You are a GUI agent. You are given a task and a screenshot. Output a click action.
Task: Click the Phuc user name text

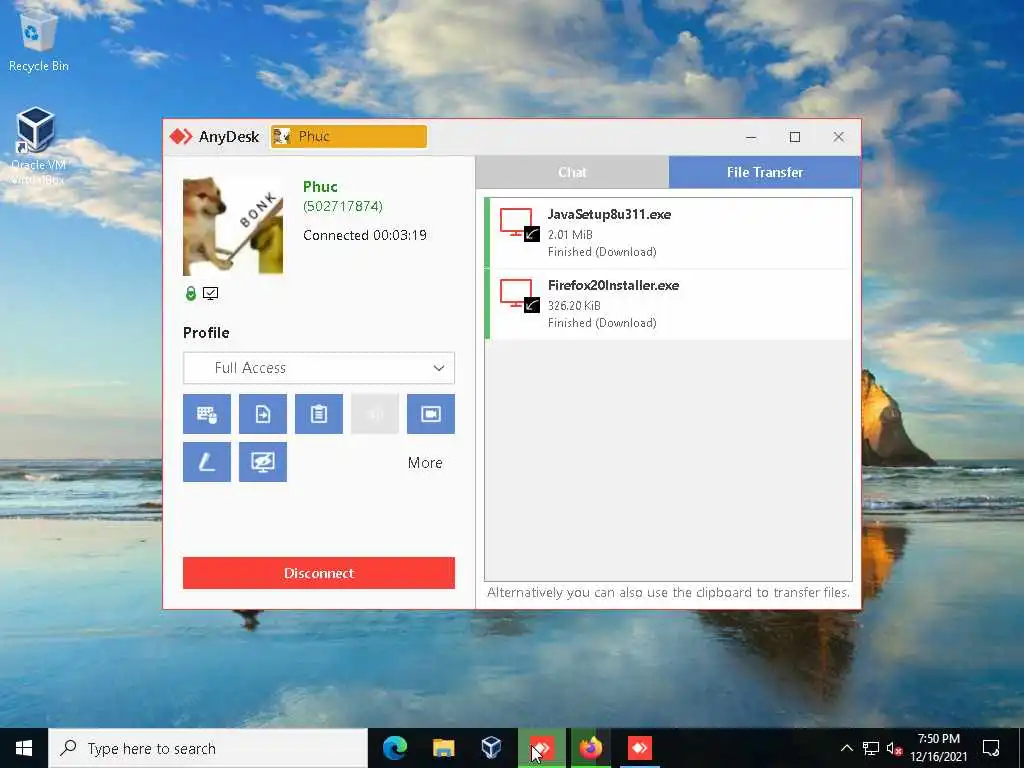[320, 187]
